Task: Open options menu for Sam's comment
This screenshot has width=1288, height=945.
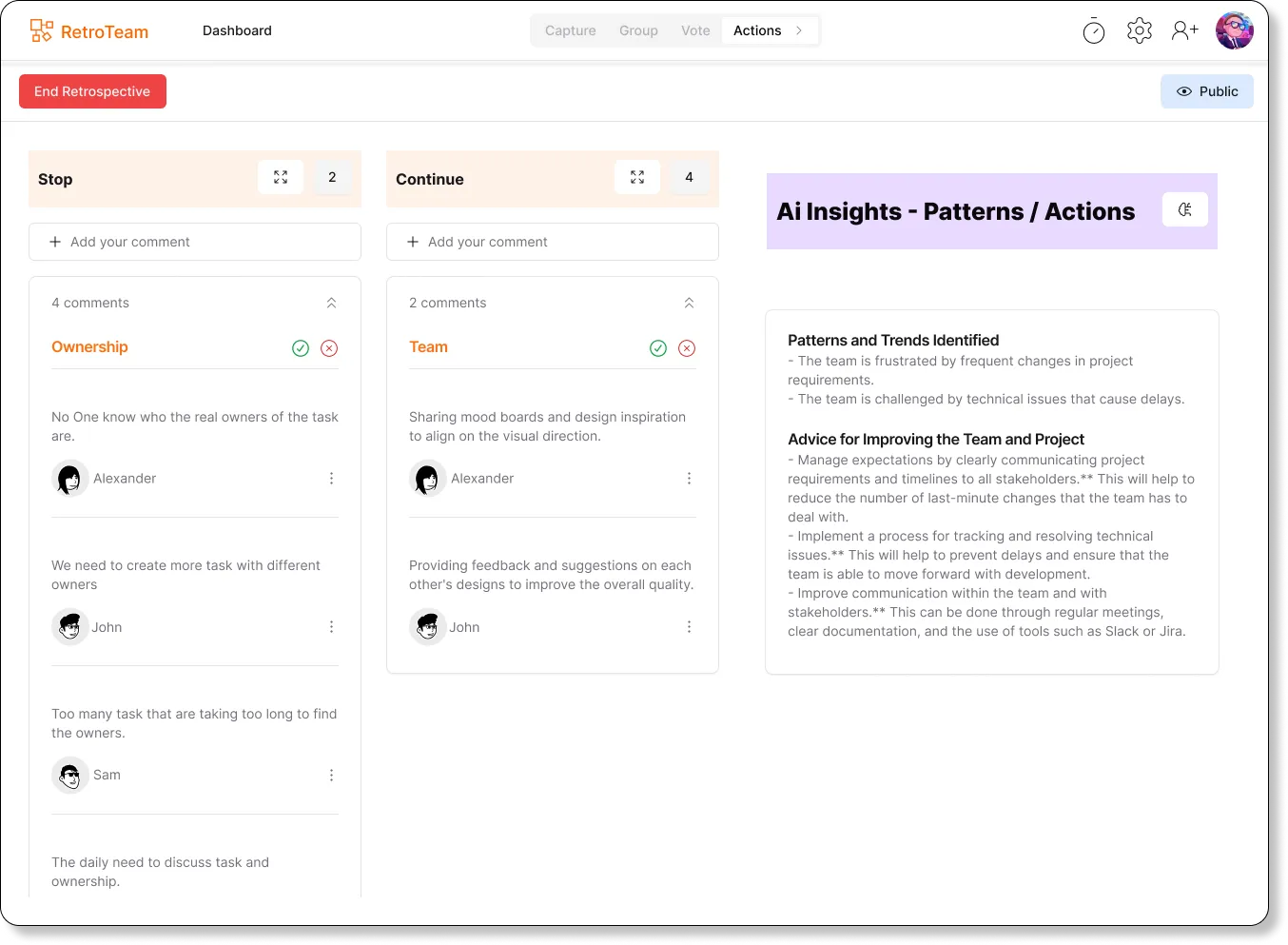Action: pos(331,776)
